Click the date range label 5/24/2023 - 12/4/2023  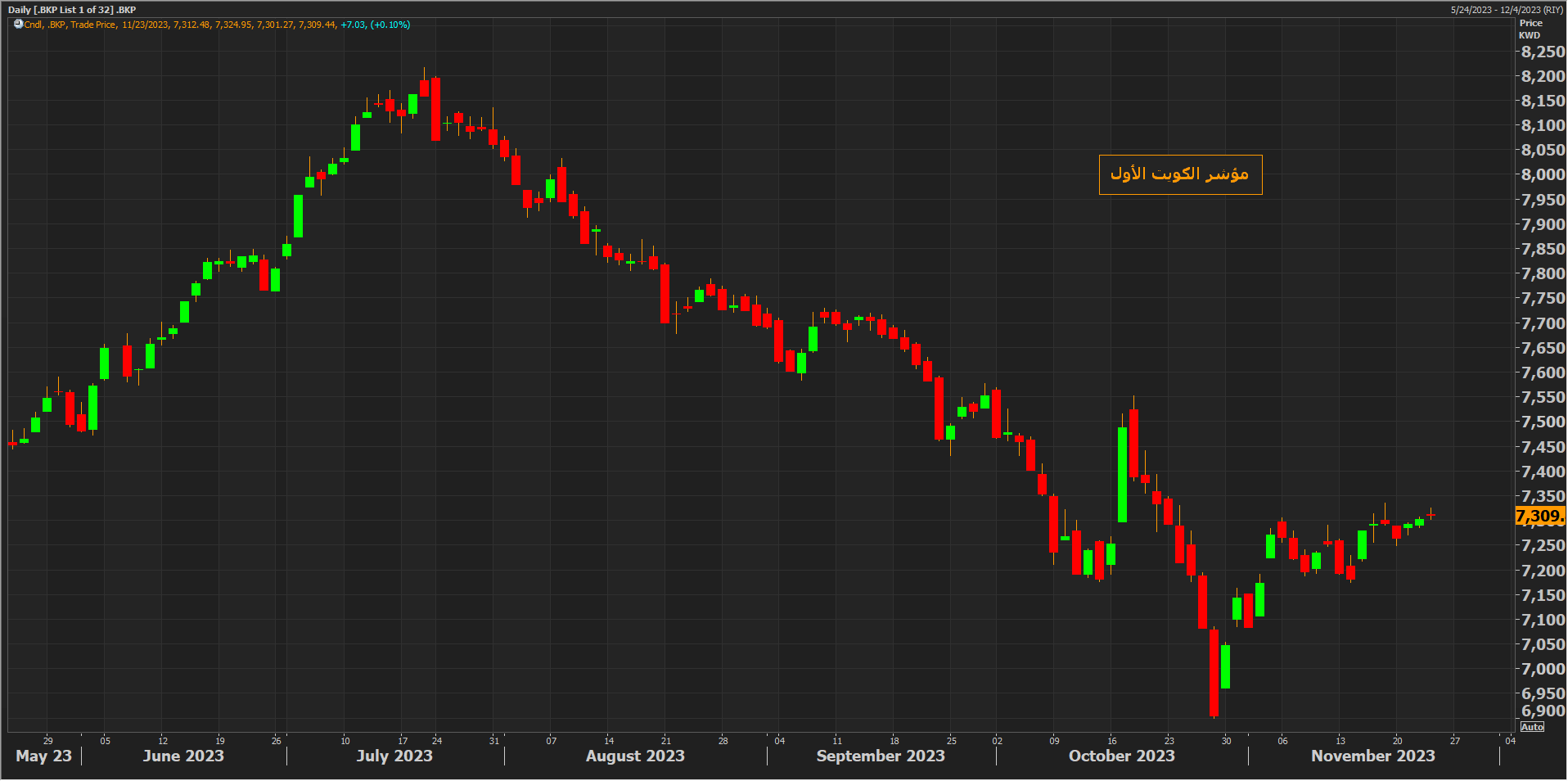point(1506,10)
